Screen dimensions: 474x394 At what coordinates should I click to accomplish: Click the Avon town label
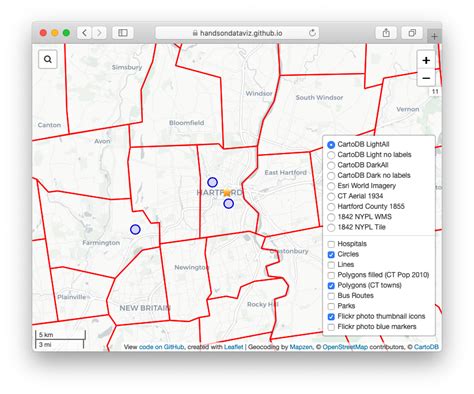click(102, 141)
